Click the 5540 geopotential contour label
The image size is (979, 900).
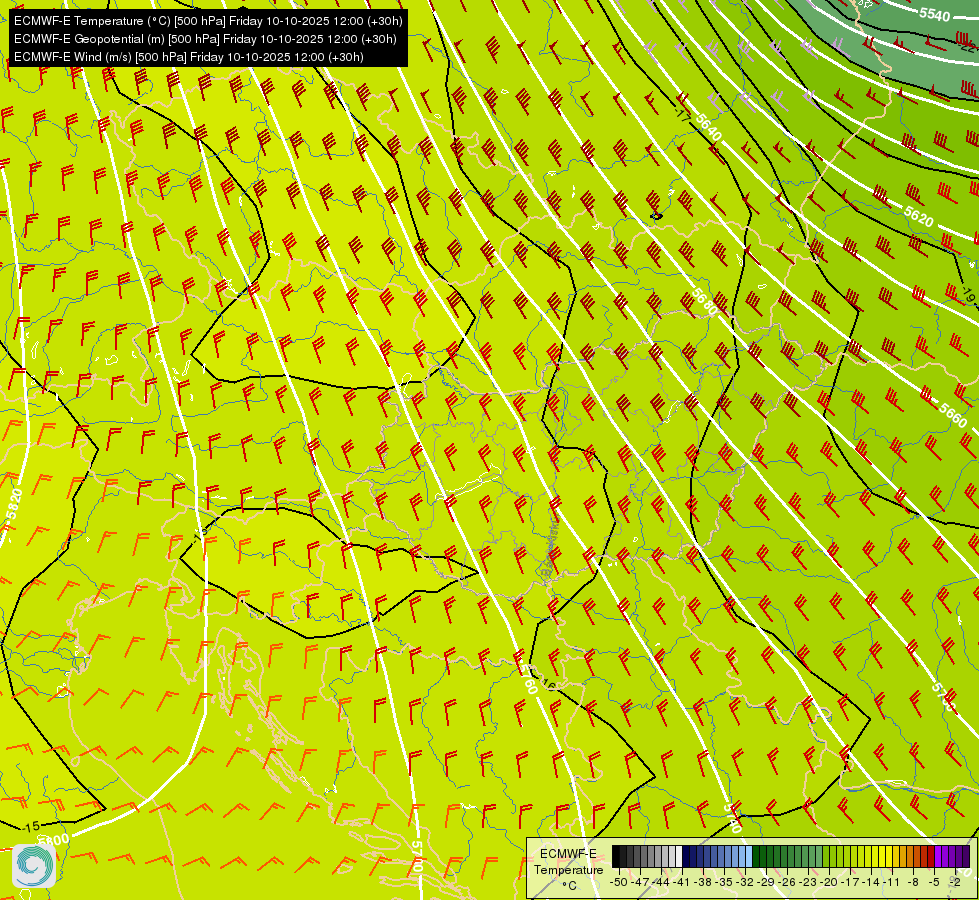934,13
